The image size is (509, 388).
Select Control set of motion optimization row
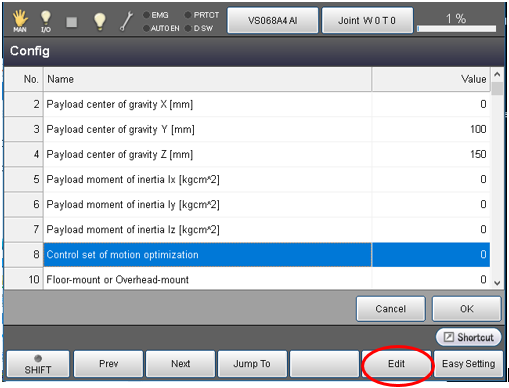247,255
